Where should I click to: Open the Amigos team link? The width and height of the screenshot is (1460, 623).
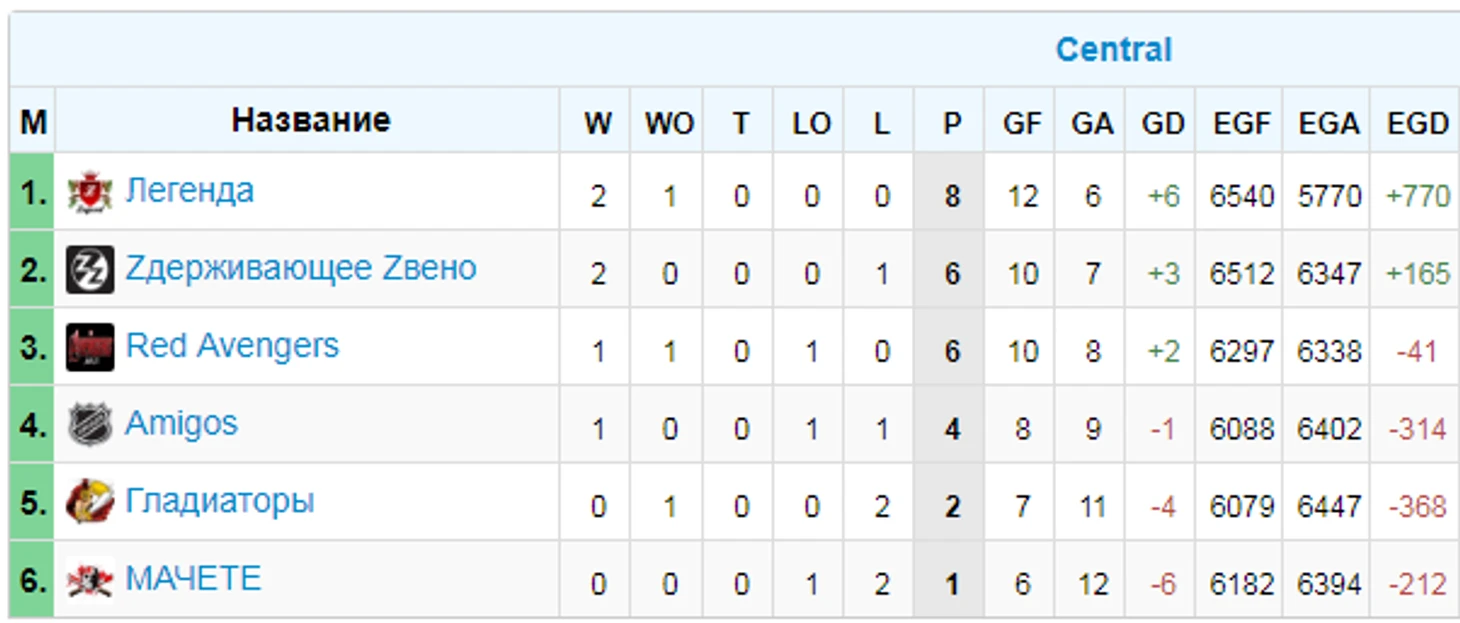pos(181,424)
